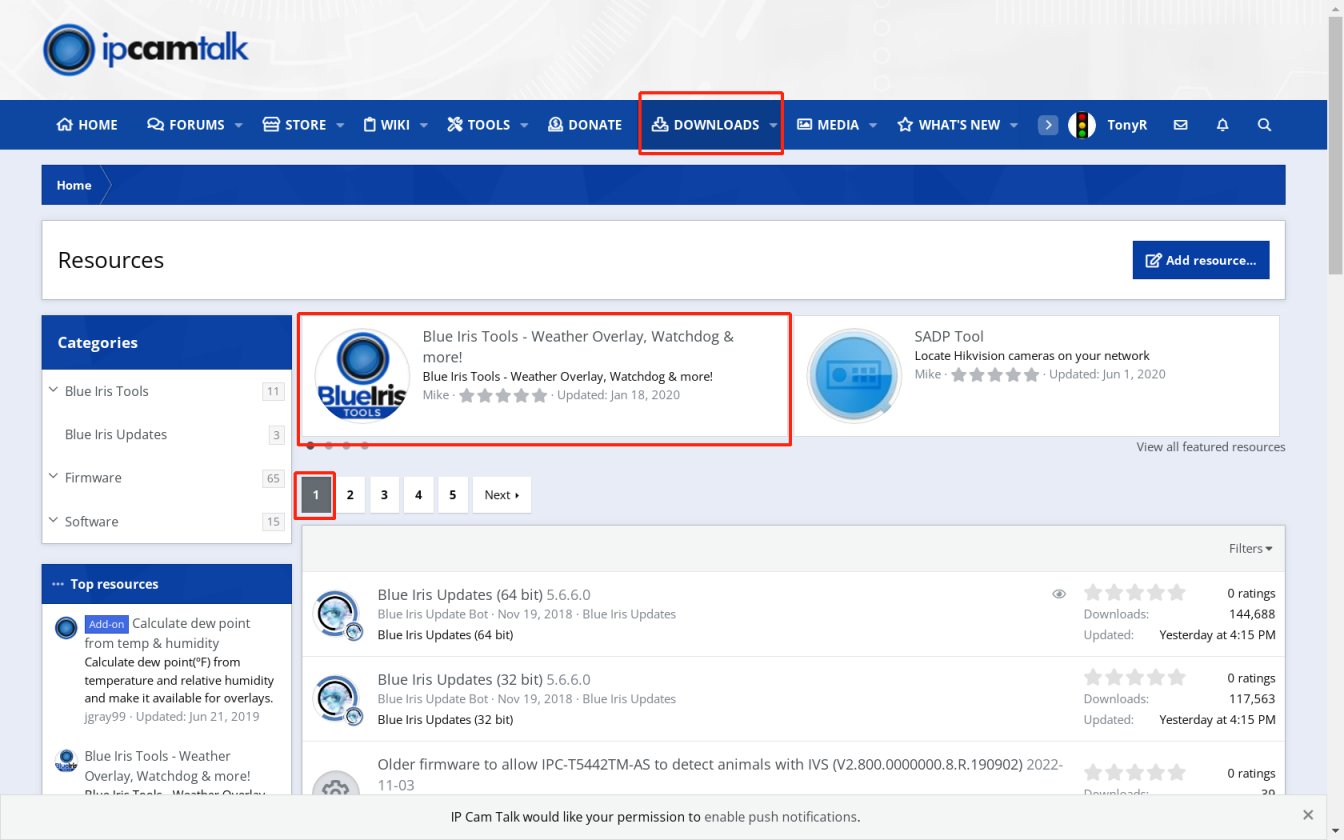The image size is (1344, 840).
Task: Click the enable push notifications link
Action: pos(780,817)
